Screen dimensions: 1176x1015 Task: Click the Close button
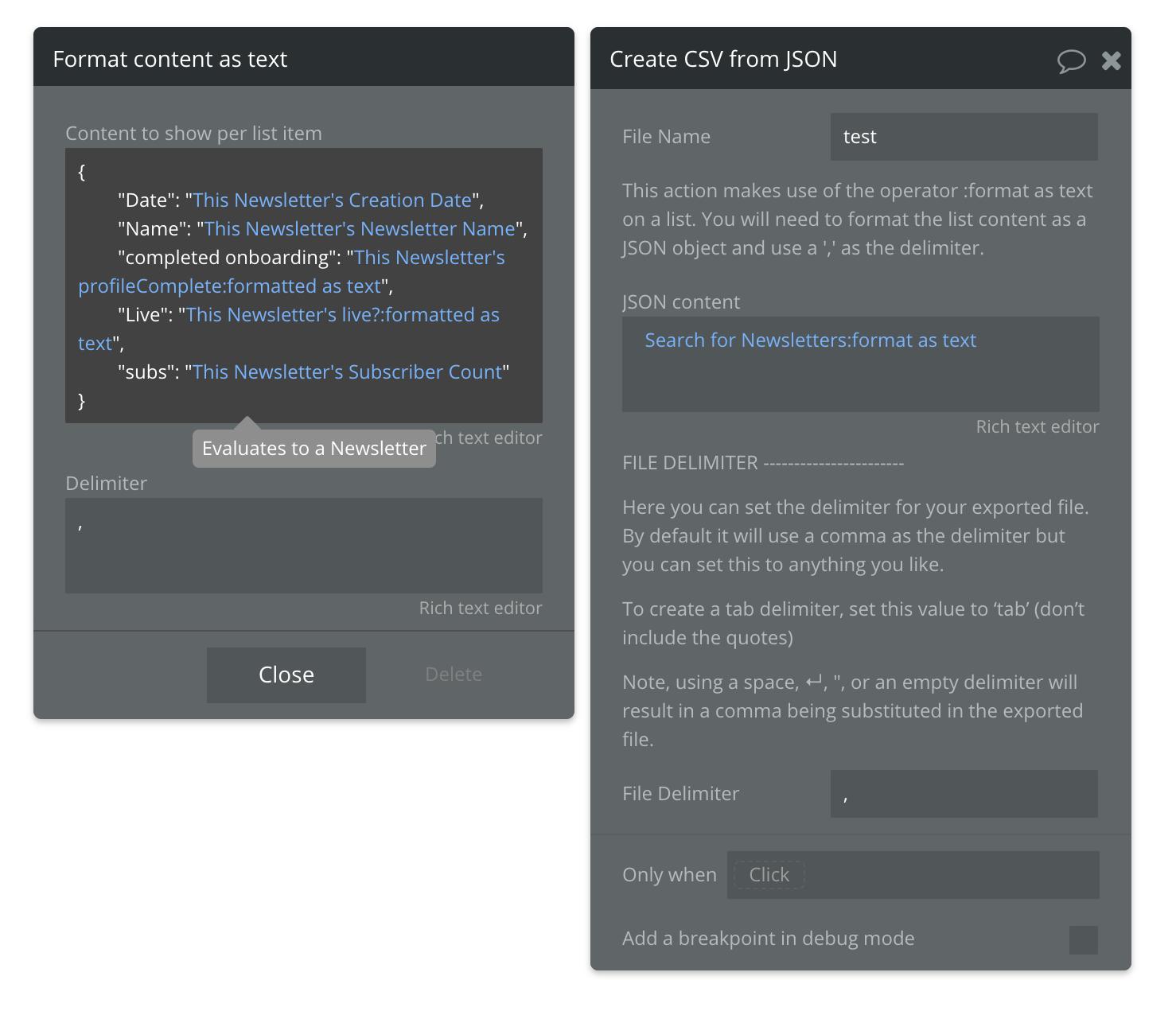pyautogui.click(x=286, y=675)
